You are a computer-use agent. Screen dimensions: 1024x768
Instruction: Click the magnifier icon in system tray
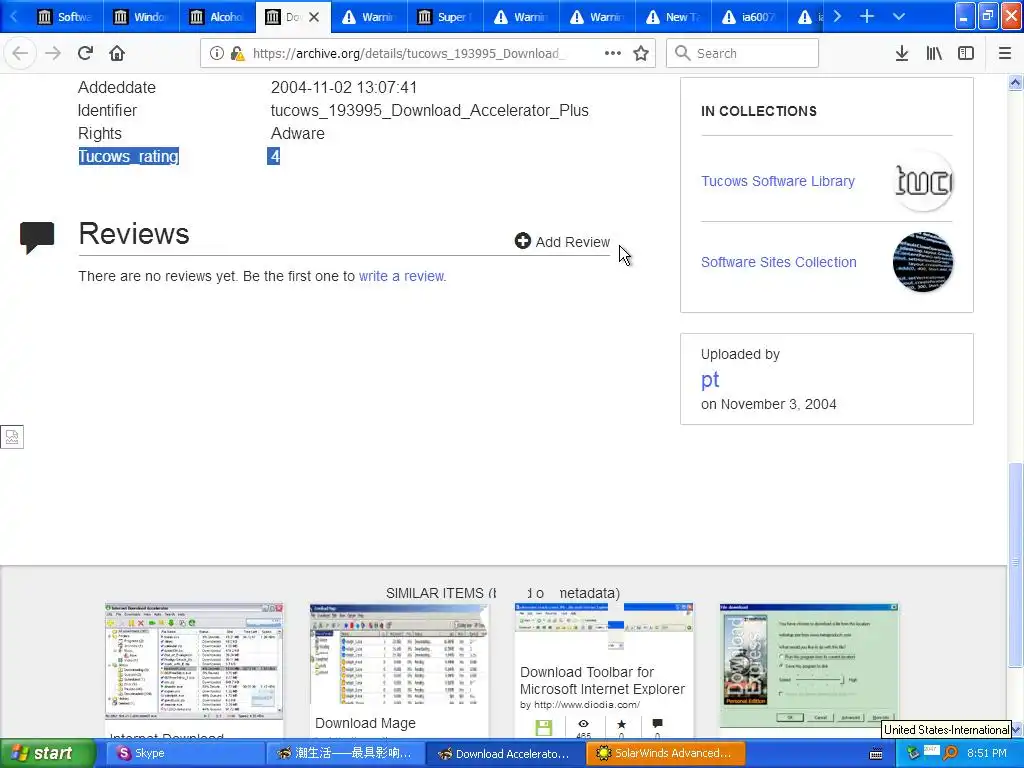tap(950, 753)
